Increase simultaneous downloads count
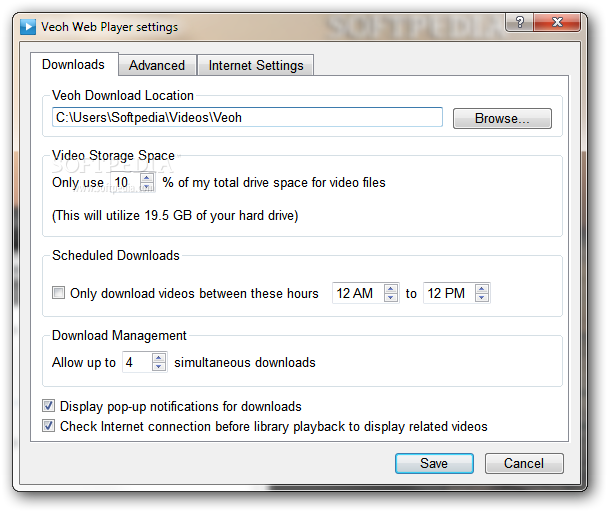 click(159, 358)
